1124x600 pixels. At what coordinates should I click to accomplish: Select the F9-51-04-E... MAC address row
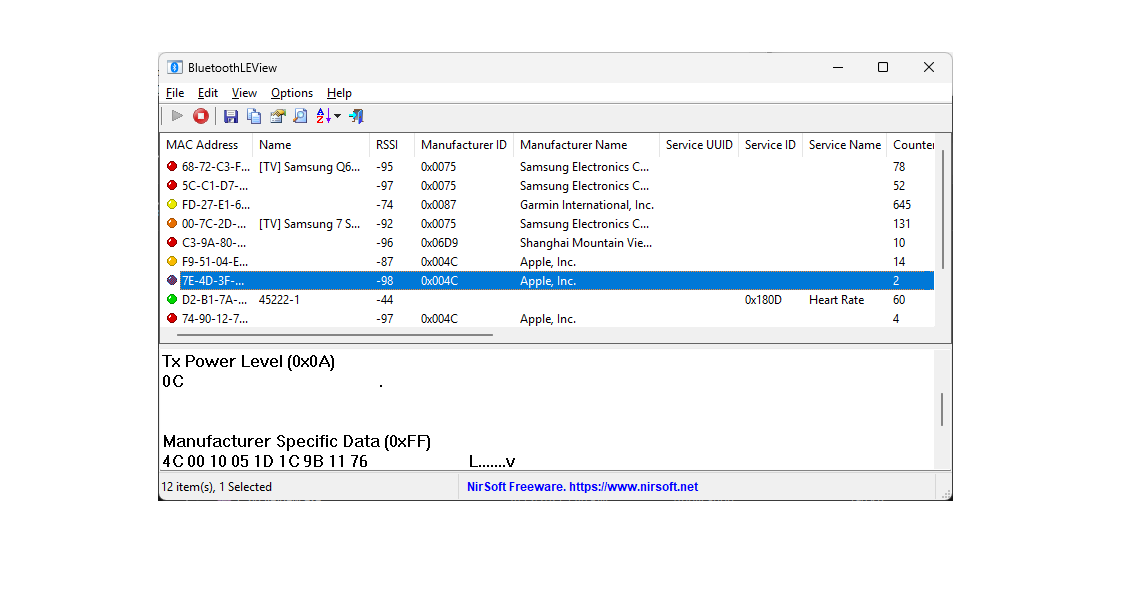[215, 262]
